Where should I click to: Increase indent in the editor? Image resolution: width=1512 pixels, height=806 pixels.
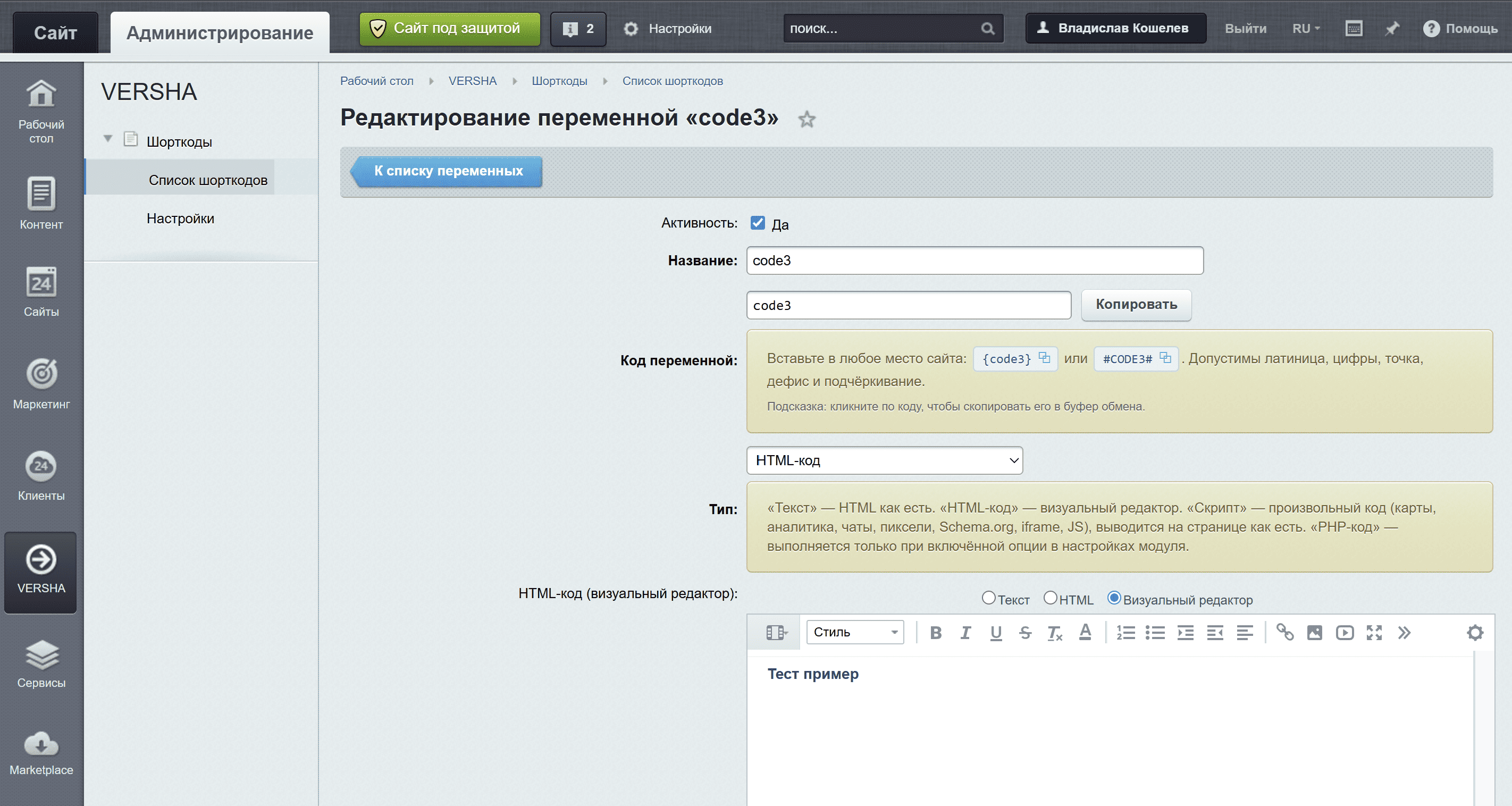tap(1185, 632)
